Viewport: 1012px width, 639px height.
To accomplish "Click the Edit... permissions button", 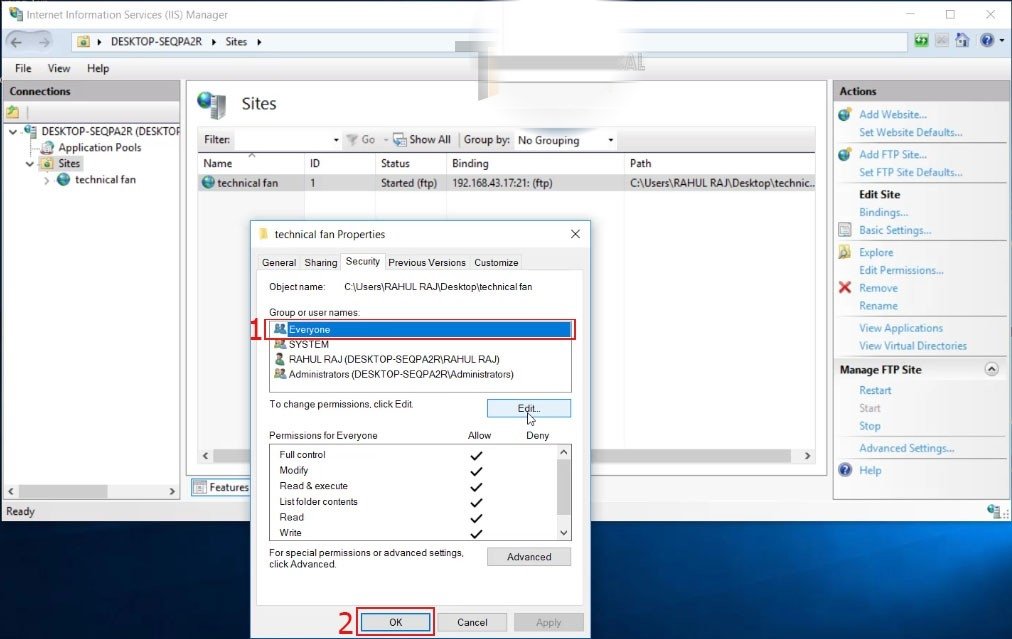I will [529, 409].
